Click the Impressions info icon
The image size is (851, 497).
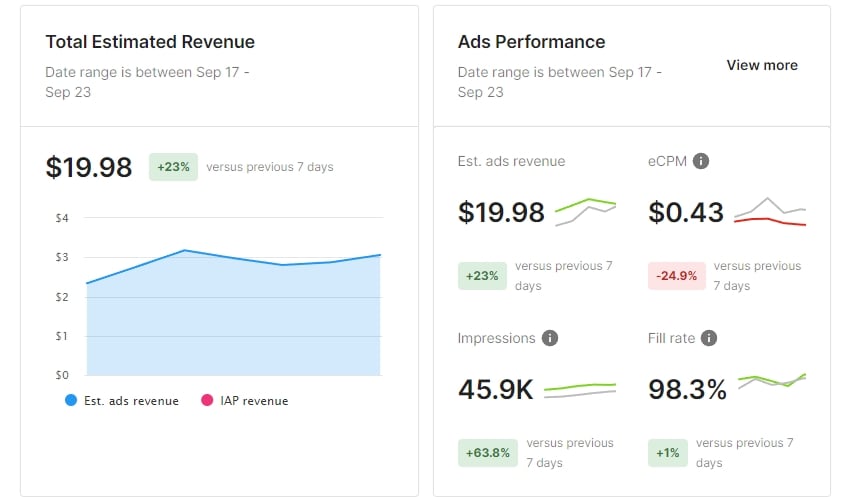550,338
